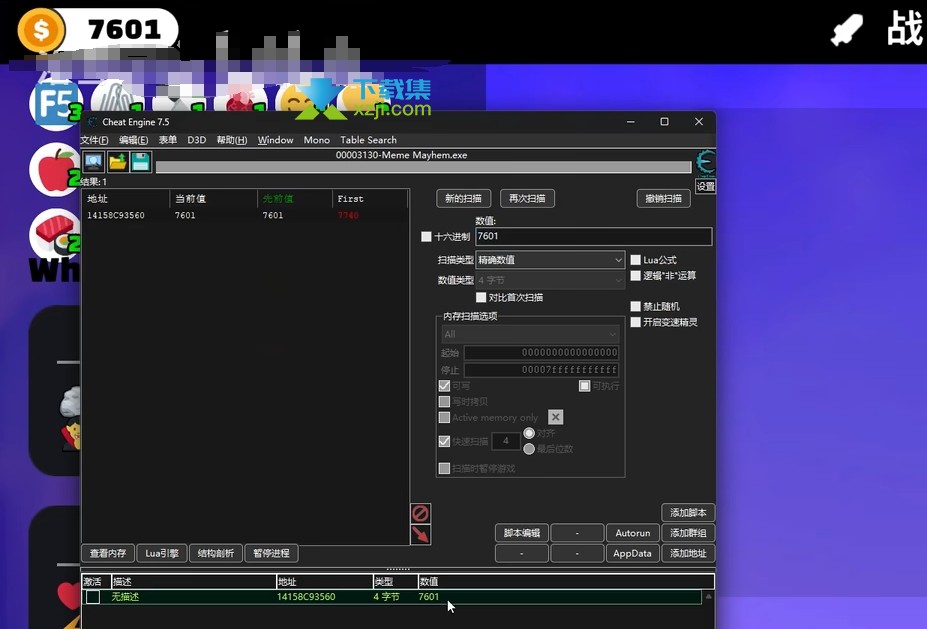
Task: Toggle the 可写 writable checkbox
Action: click(x=445, y=386)
